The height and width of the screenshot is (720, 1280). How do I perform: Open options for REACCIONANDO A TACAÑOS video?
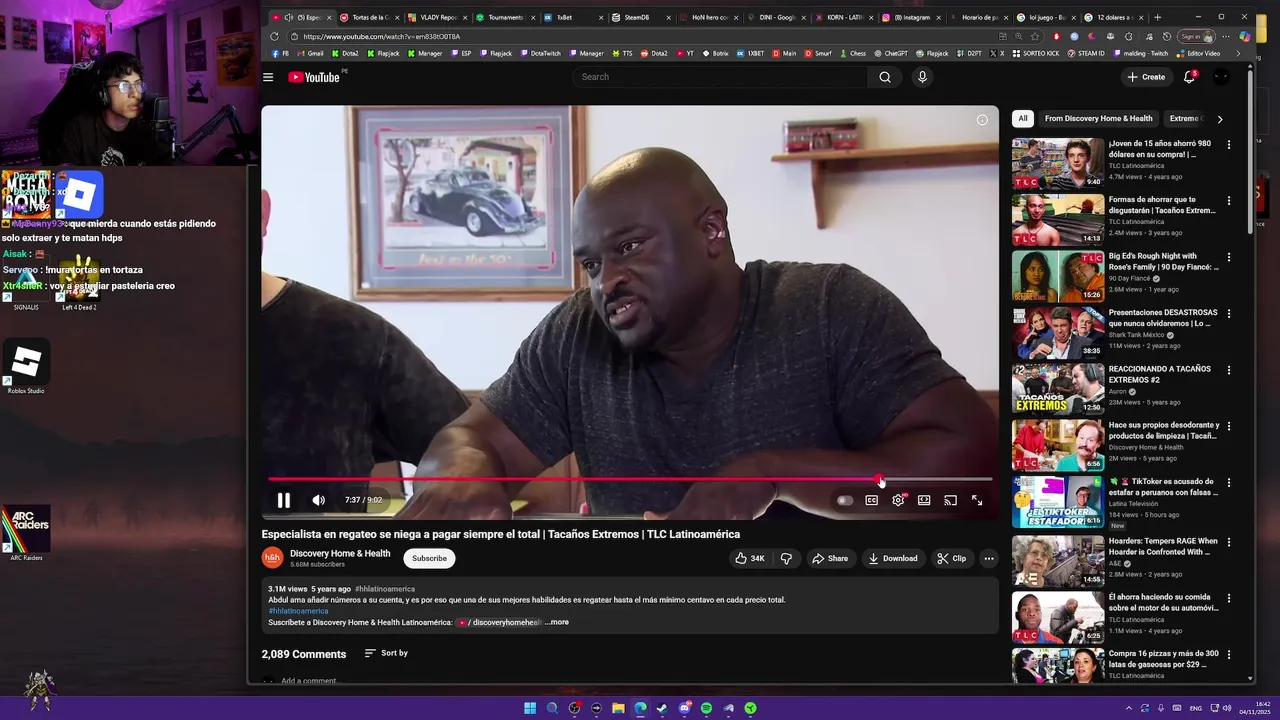(x=1229, y=370)
